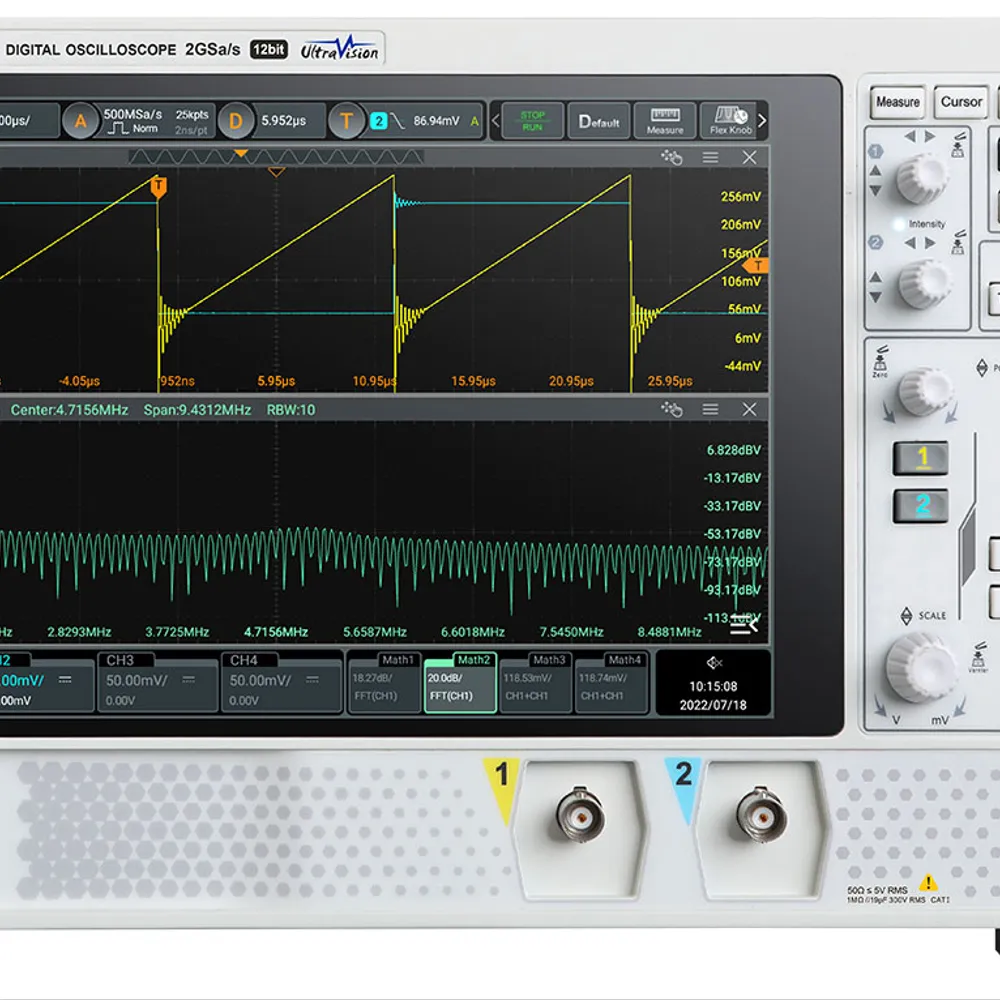This screenshot has width=1000, height=1000.
Task: Tap the orange T trigger icon
Action: (346, 122)
